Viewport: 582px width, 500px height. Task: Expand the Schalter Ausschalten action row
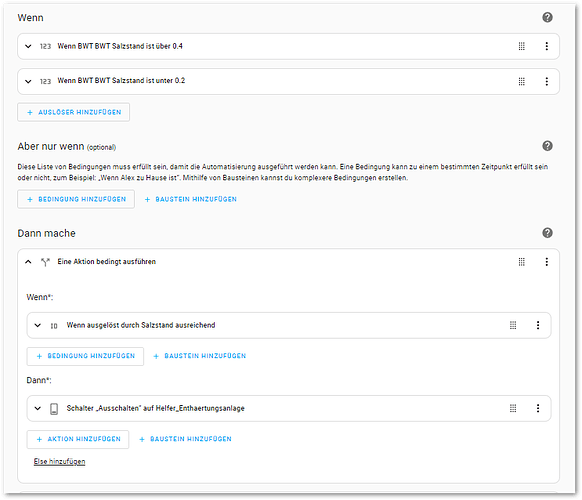coord(37,408)
